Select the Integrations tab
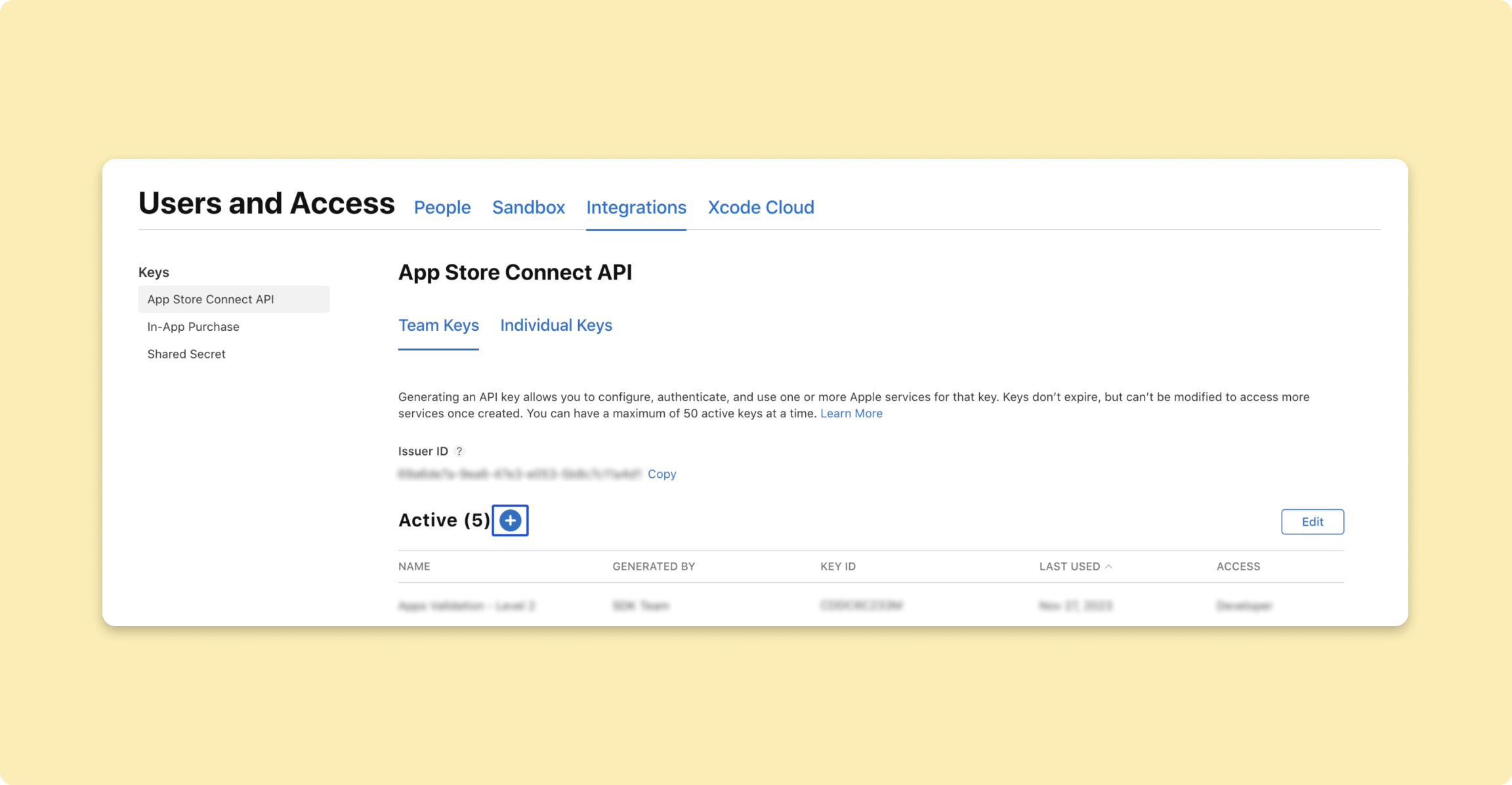 (636, 207)
